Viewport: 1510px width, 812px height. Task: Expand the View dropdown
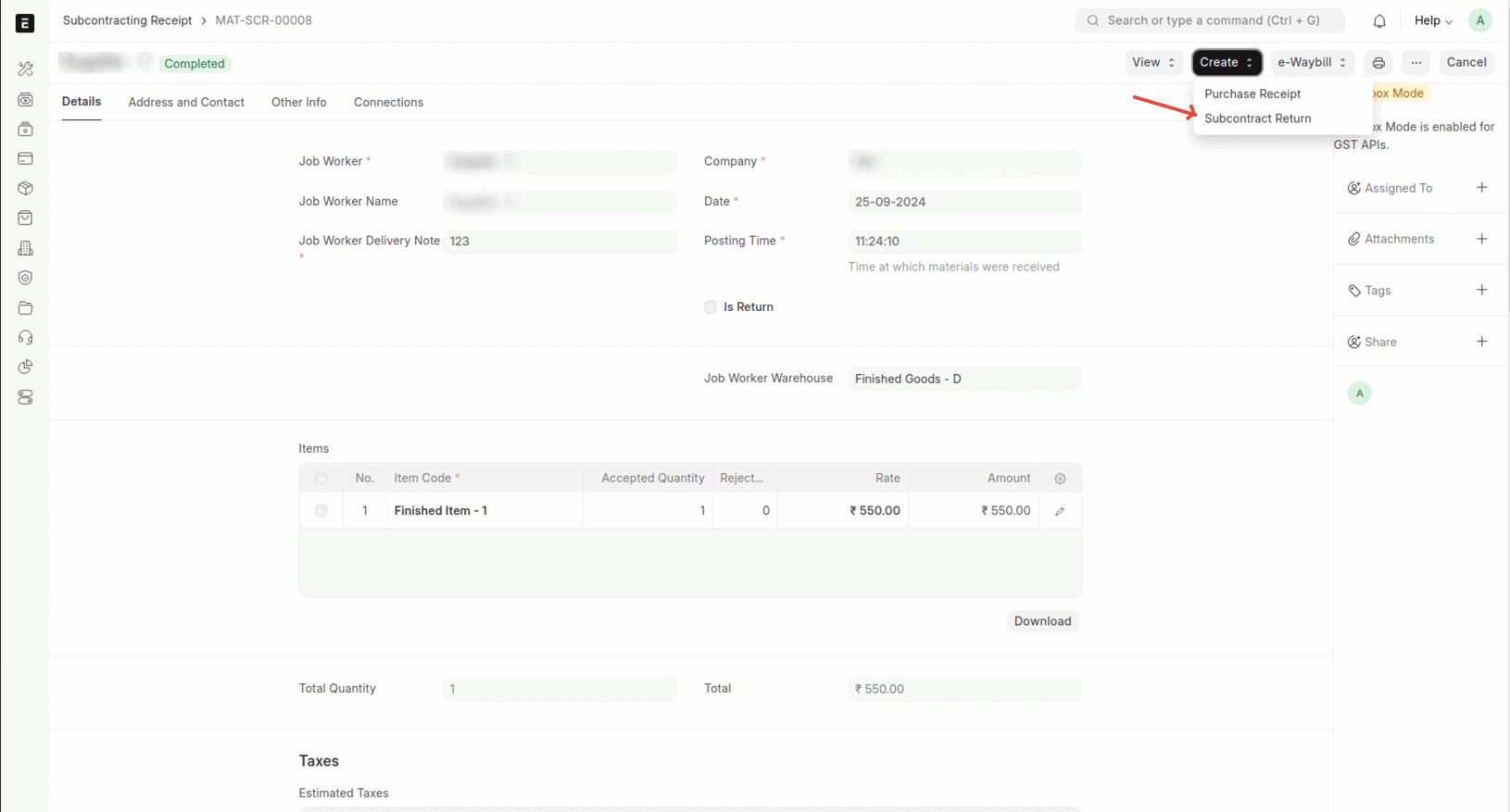click(x=1153, y=63)
